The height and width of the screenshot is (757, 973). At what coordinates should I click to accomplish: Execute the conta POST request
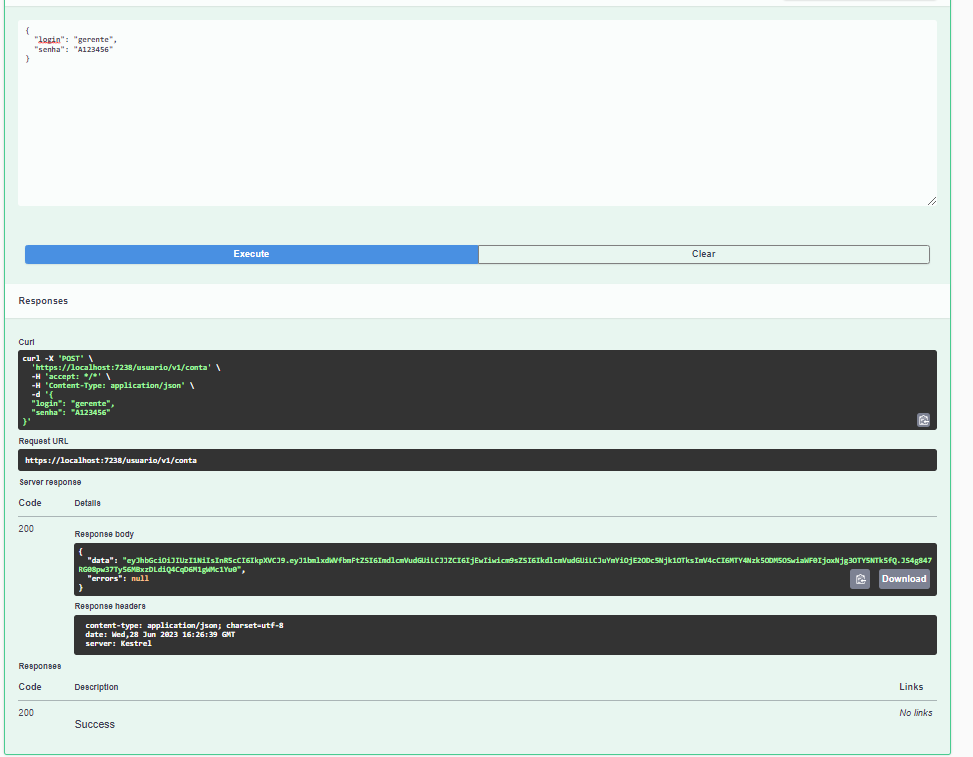tap(251, 254)
